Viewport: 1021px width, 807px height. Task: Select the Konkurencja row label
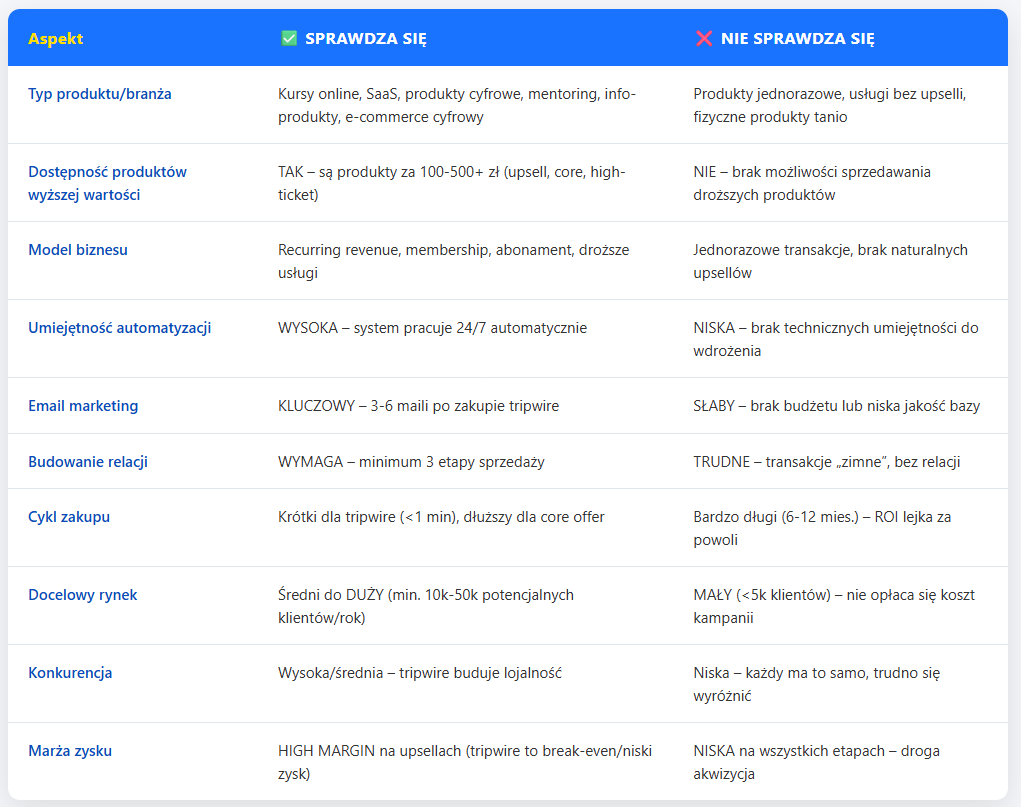(70, 673)
